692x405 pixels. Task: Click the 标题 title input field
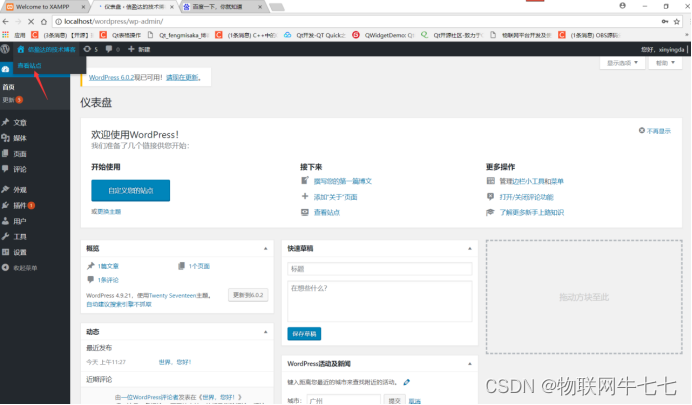coord(380,269)
